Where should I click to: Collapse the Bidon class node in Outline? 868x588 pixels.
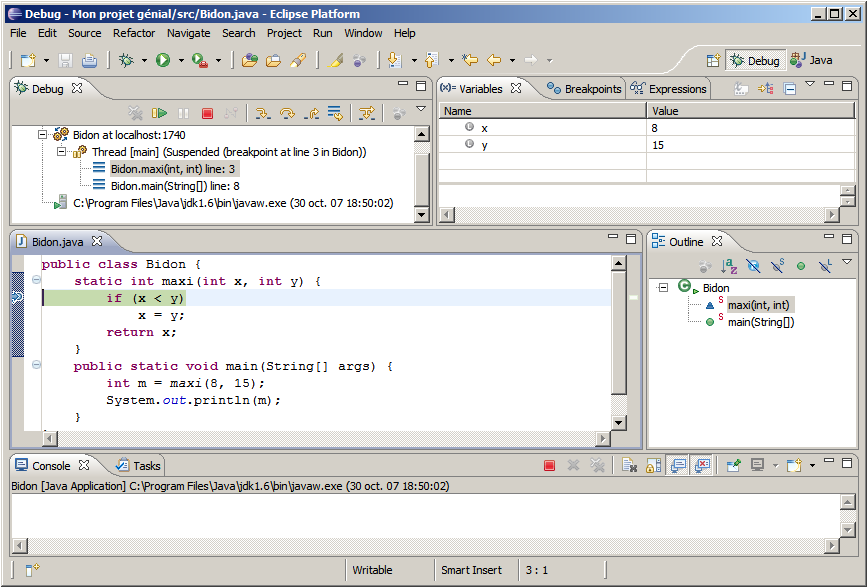pos(662,288)
